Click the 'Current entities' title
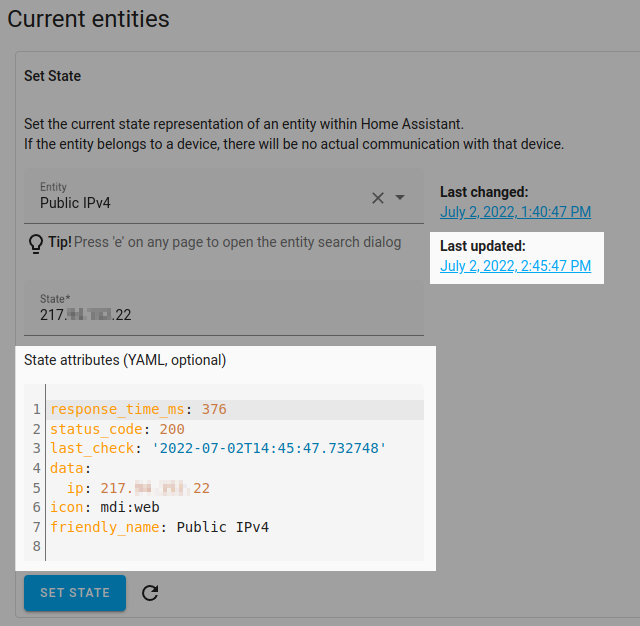 pos(88,19)
